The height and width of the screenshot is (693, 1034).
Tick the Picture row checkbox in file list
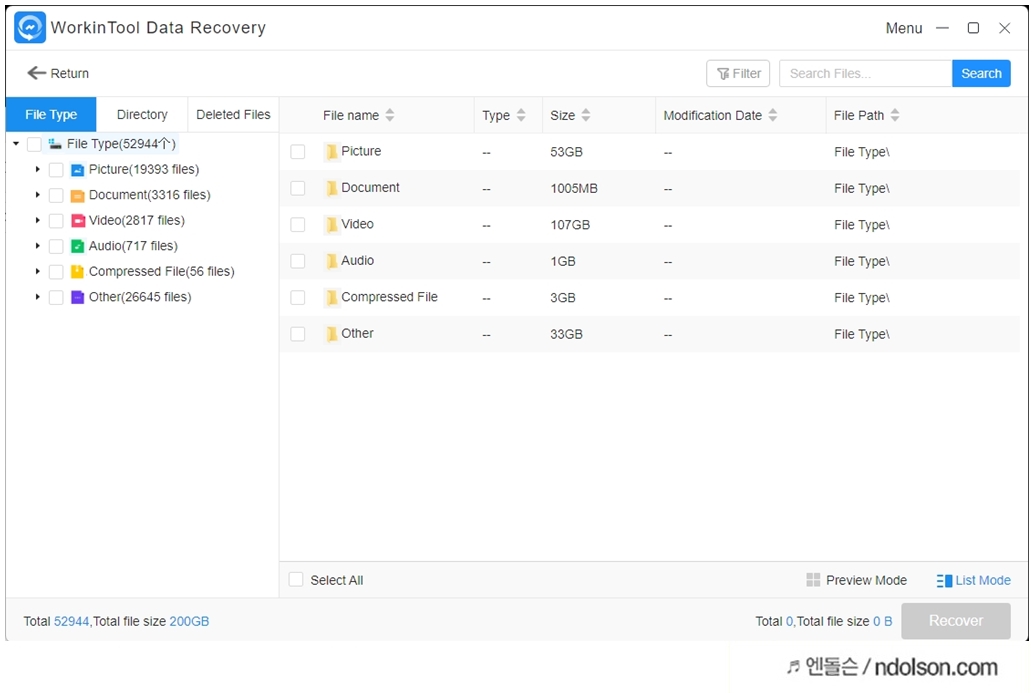pos(298,152)
